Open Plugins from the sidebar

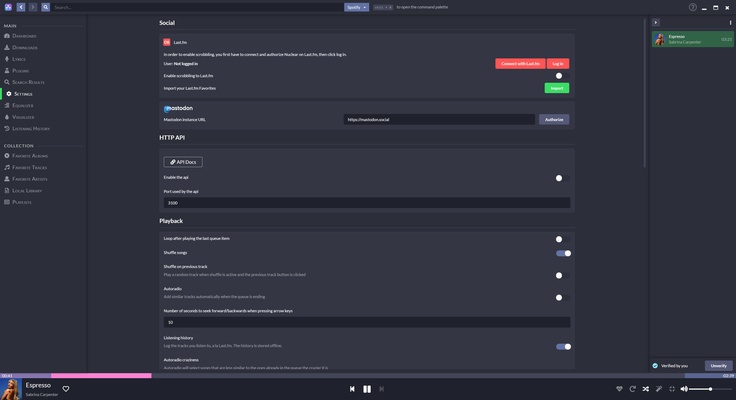17,70
